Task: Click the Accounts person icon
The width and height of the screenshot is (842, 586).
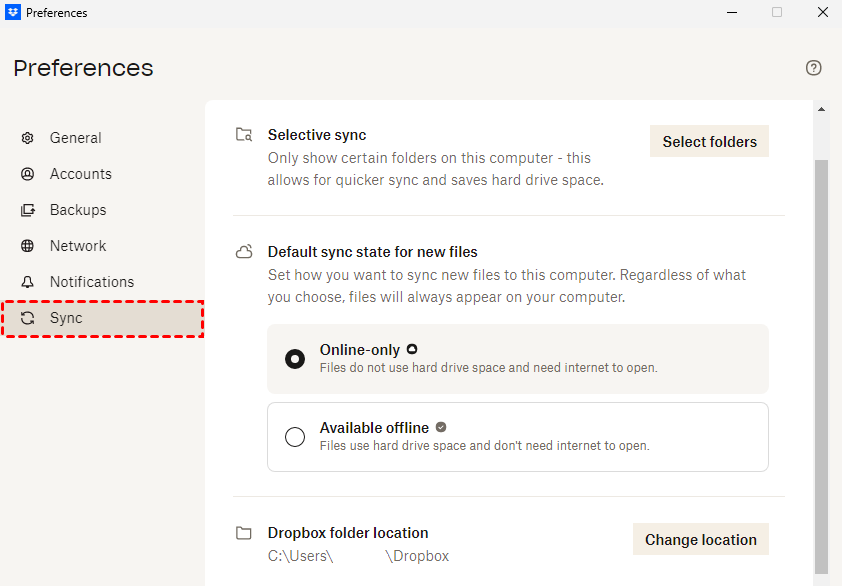Action: coord(28,174)
